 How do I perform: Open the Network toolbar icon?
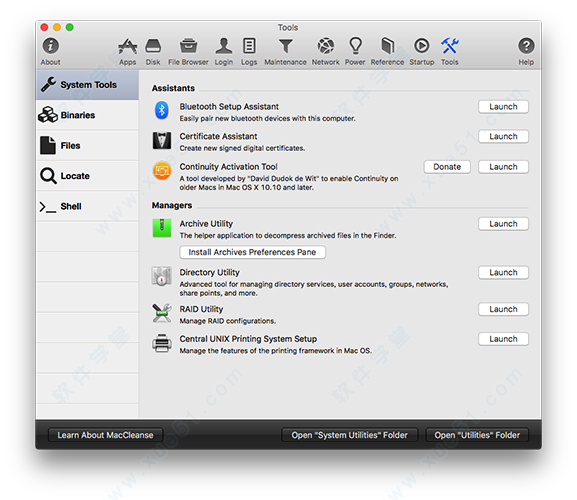[x=326, y=46]
